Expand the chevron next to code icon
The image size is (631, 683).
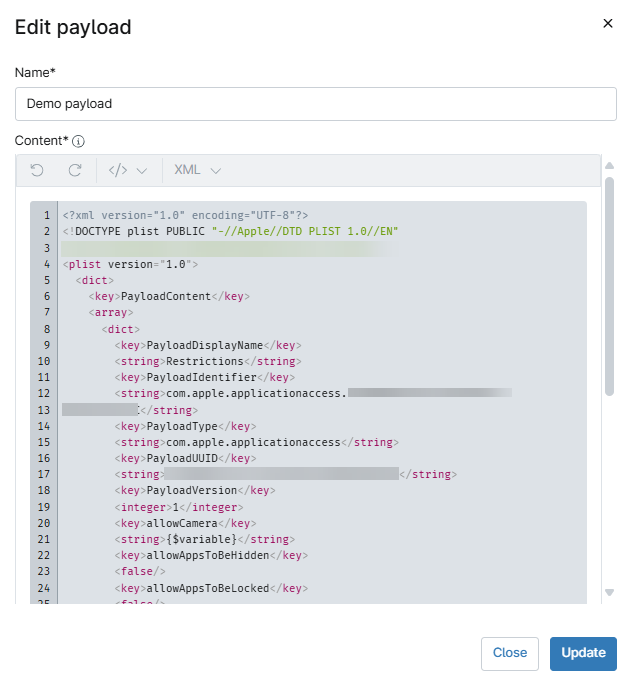(x=142, y=171)
